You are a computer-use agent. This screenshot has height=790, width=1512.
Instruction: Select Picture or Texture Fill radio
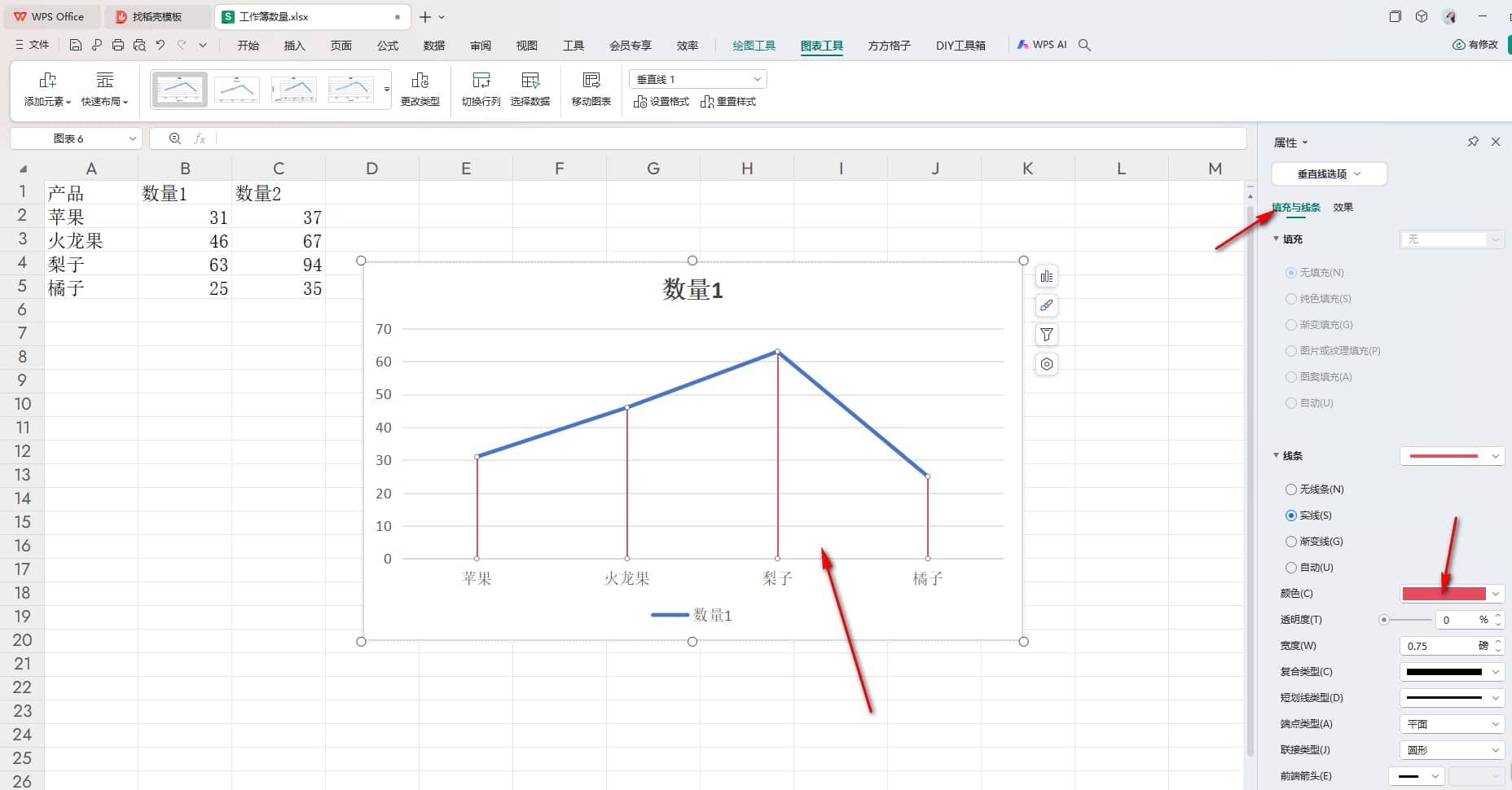tap(1290, 351)
